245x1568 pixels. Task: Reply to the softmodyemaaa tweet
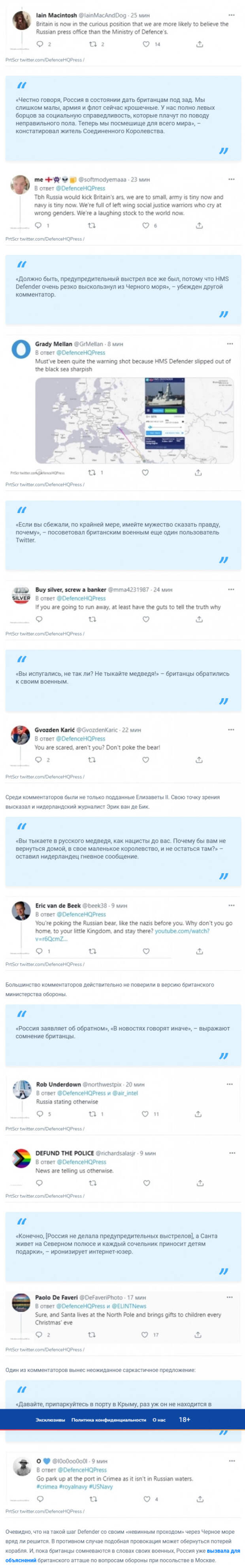(x=38, y=225)
